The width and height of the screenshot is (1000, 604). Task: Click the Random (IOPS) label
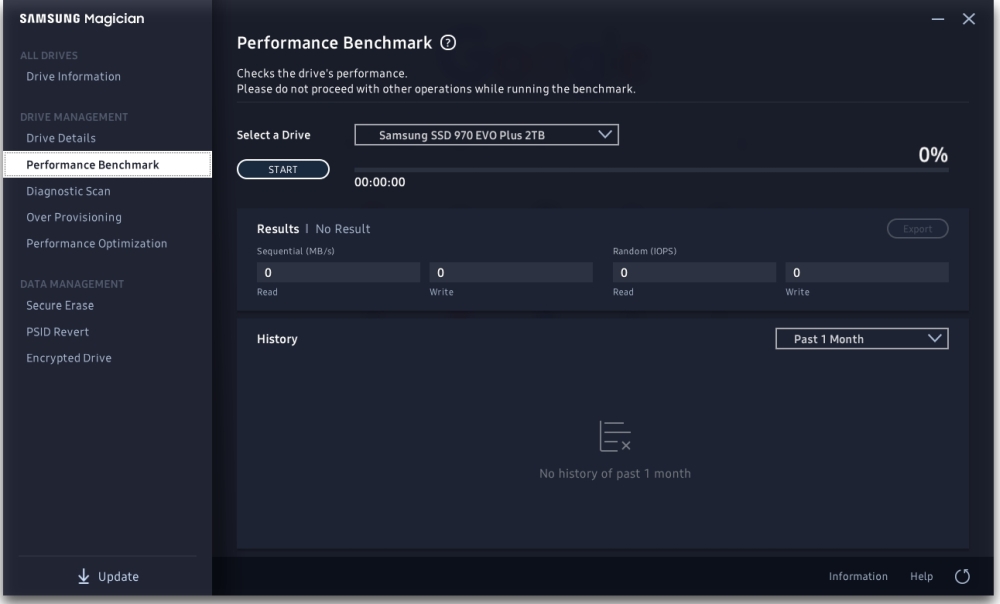coord(644,251)
